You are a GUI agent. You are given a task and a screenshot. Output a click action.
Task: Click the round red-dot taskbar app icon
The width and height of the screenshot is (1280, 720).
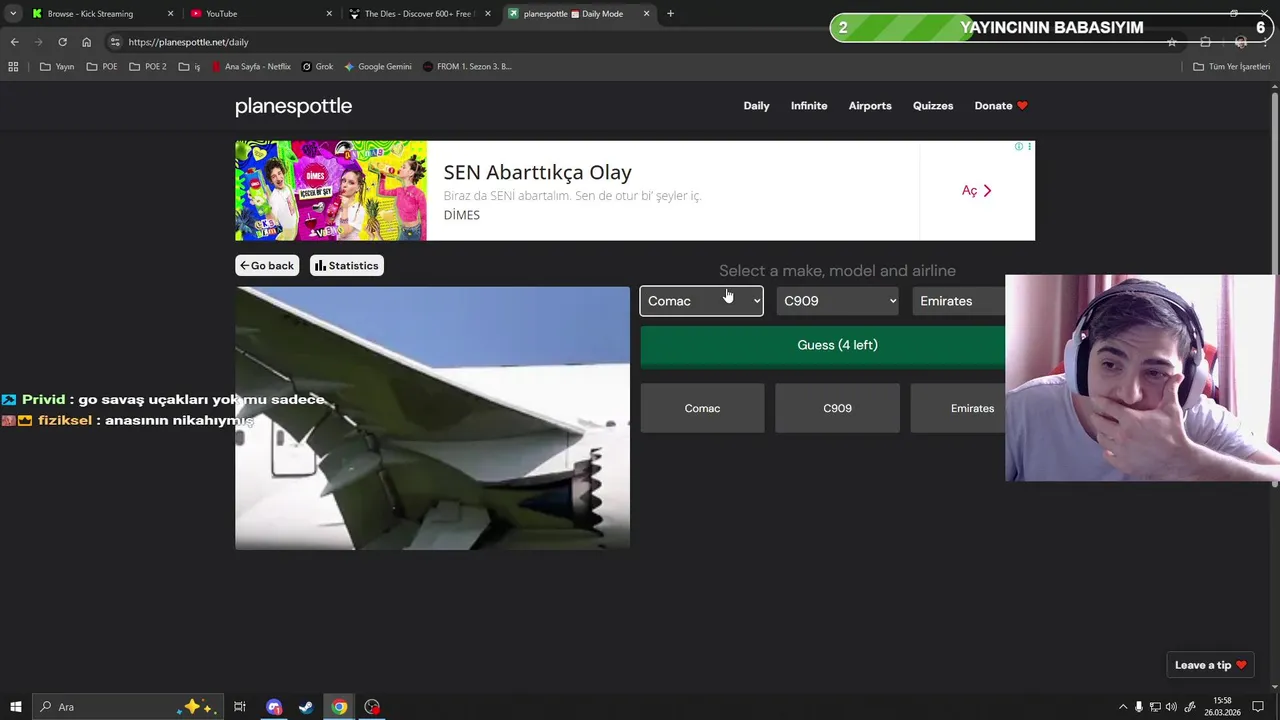click(x=372, y=707)
